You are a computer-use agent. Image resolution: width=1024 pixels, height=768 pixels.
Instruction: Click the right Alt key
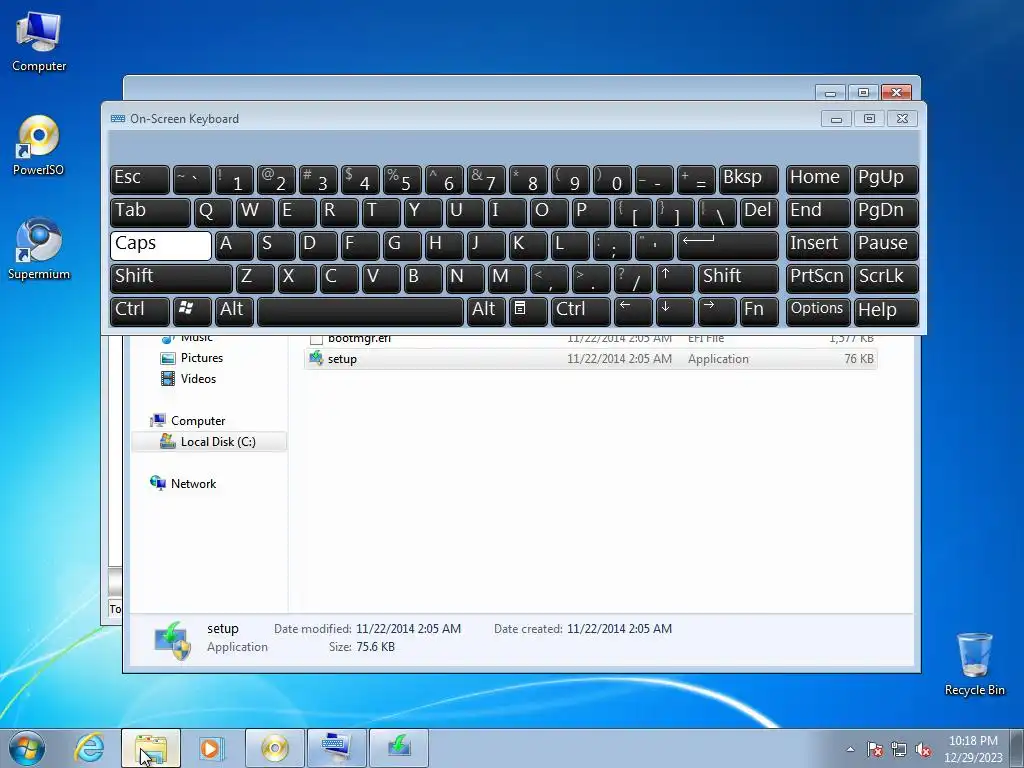pyautogui.click(x=486, y=312)
